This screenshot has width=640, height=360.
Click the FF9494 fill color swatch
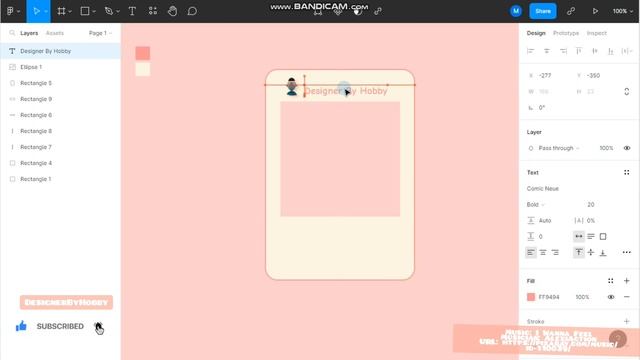click(x=531, y=297)
